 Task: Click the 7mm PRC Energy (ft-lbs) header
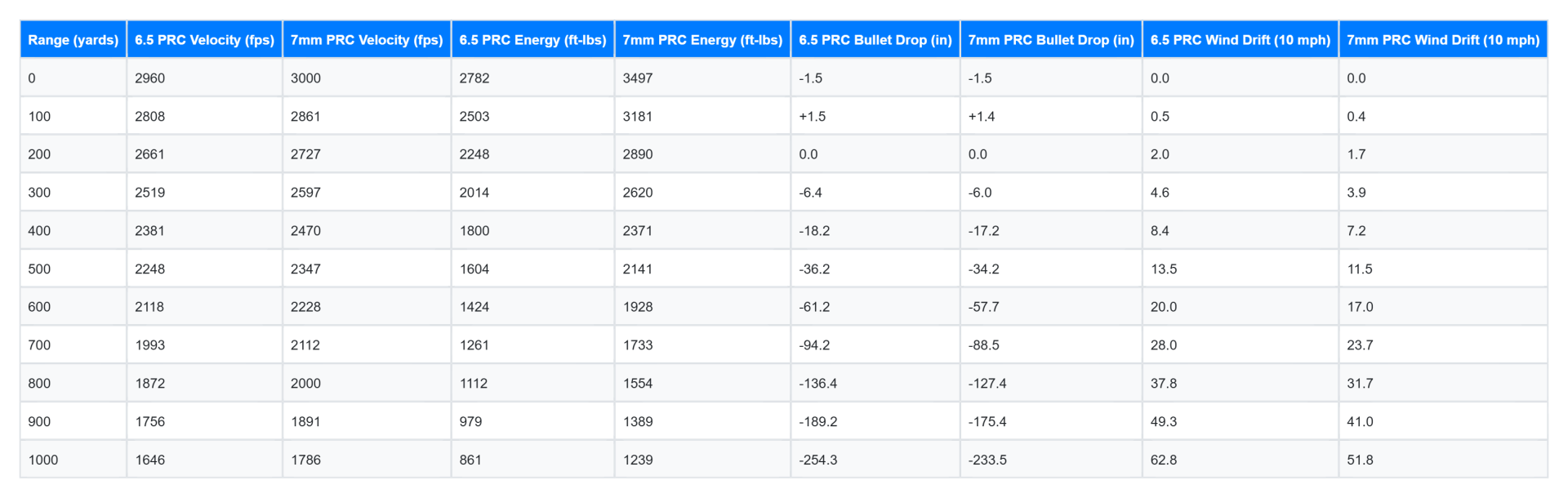click(x=702, y=40)
